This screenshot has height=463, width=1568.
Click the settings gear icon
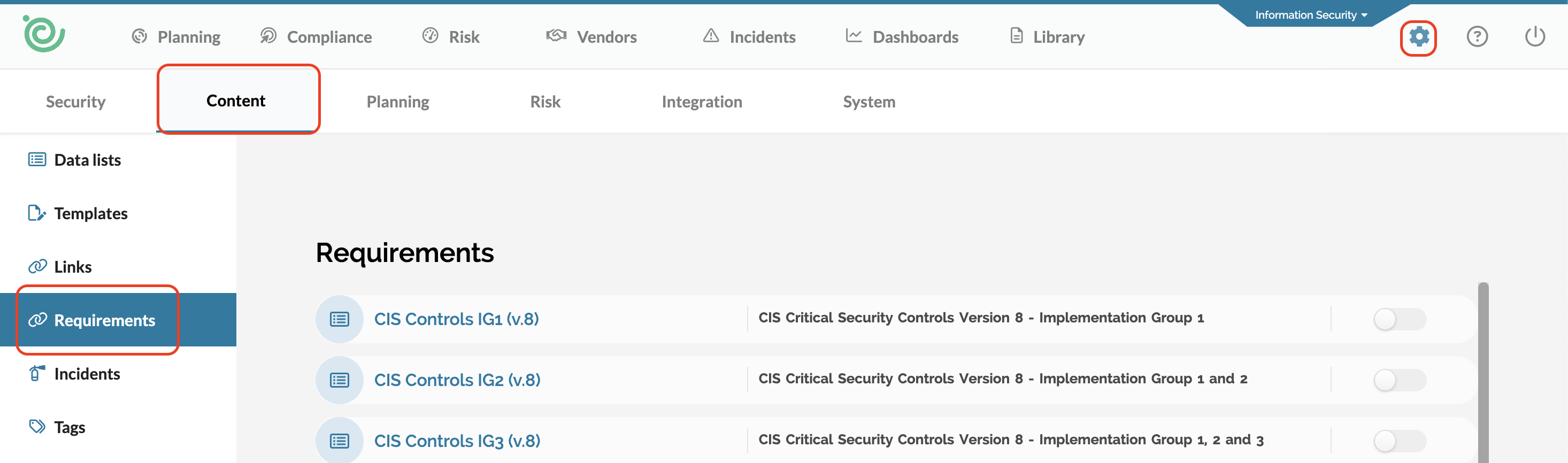click(1418, 37)
